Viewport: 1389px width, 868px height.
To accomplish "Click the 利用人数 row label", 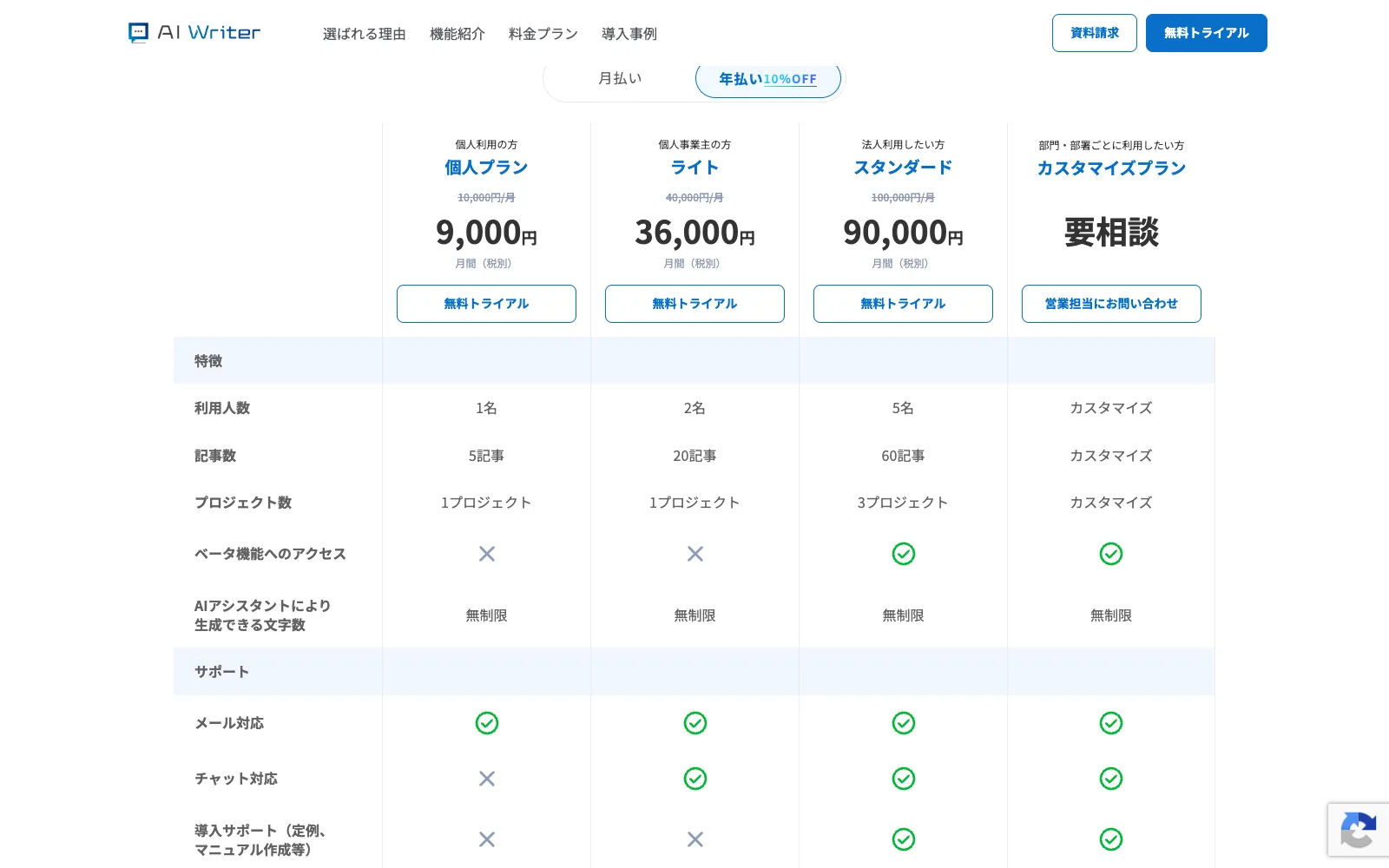I will (x=222, y=408).
